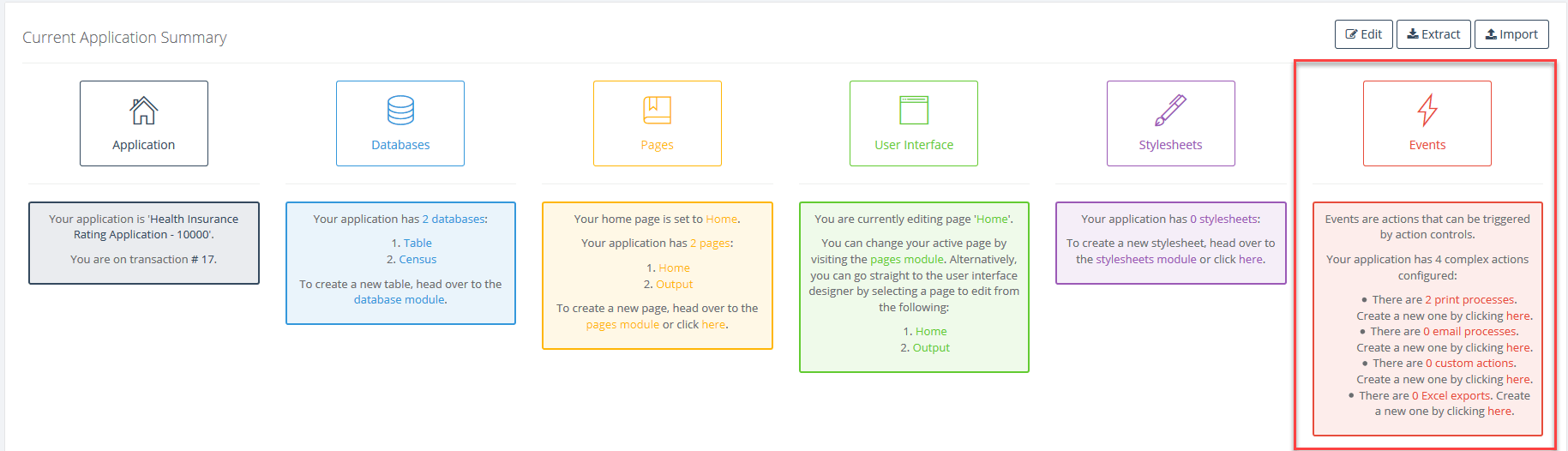This screenshot has width=1568, height=451.
Task: Open the Stylesheets pen icon tile
Action: tap(1170, 123)
